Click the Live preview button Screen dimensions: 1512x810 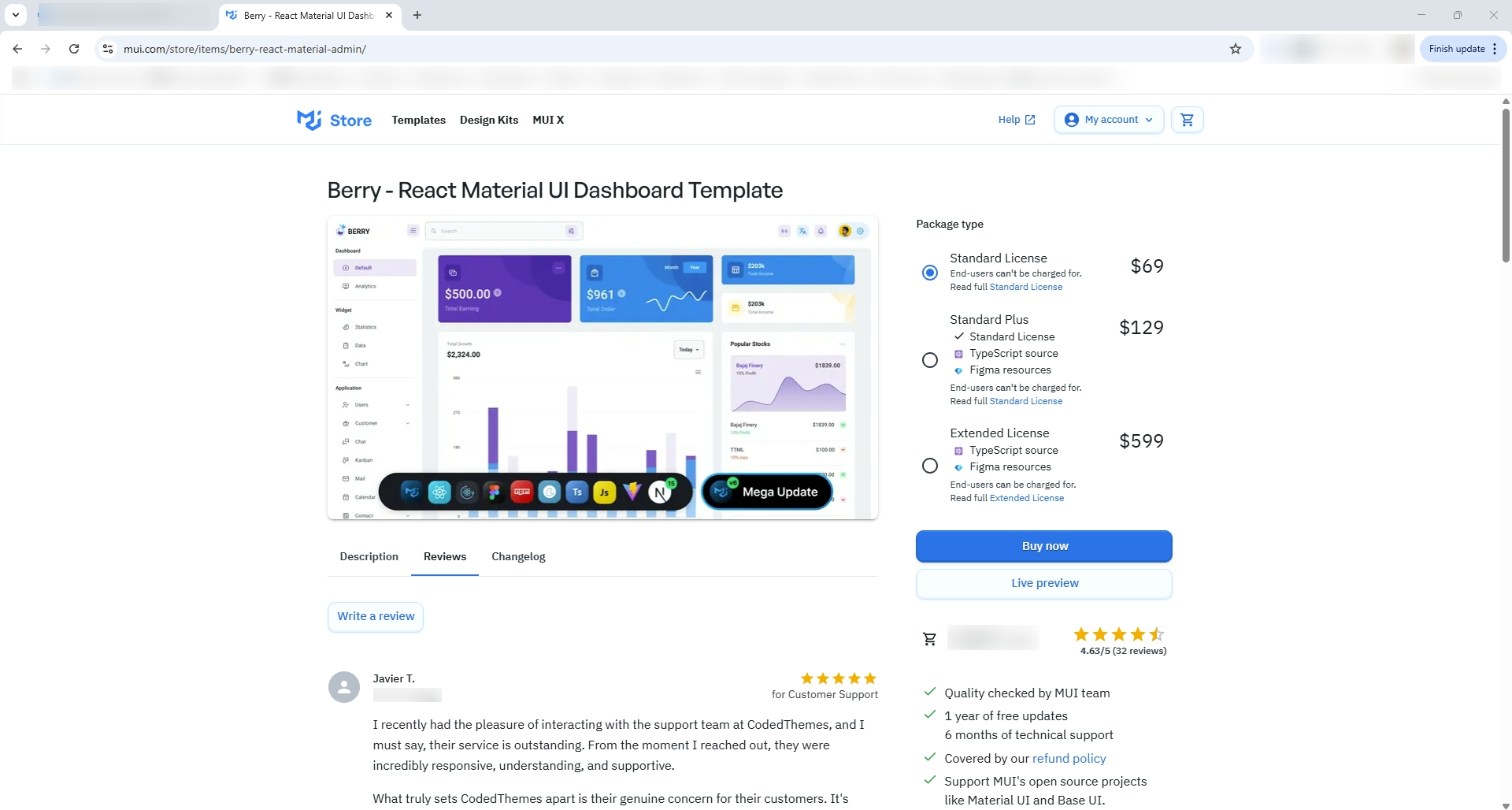[1044, 583]
